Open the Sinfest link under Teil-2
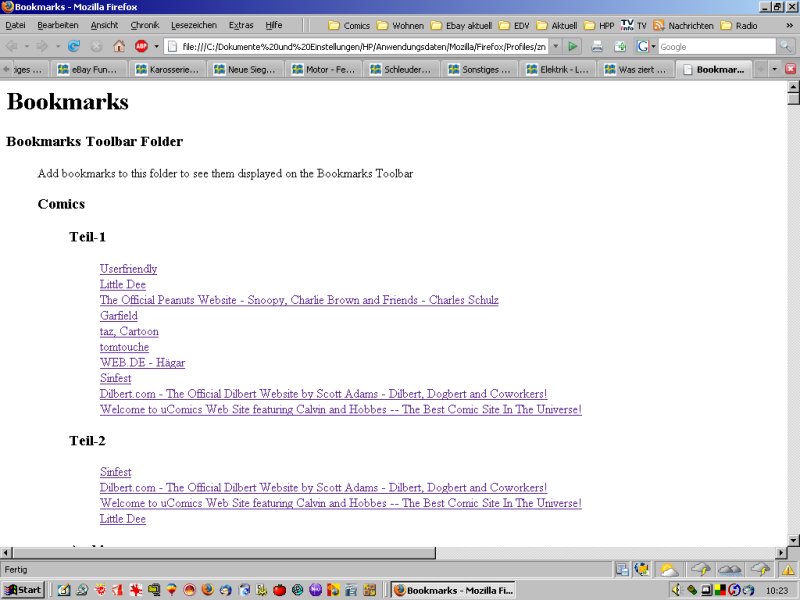 tap(116, 472)
